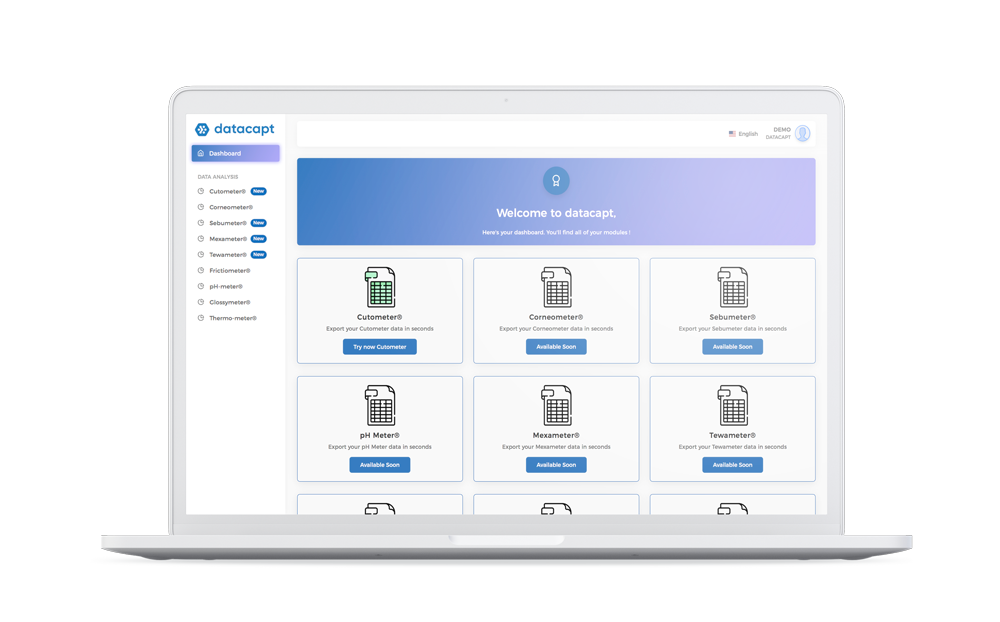Click the Sebumeter card spreadsheet icon
1000x622 pixels.
(733, 287)
